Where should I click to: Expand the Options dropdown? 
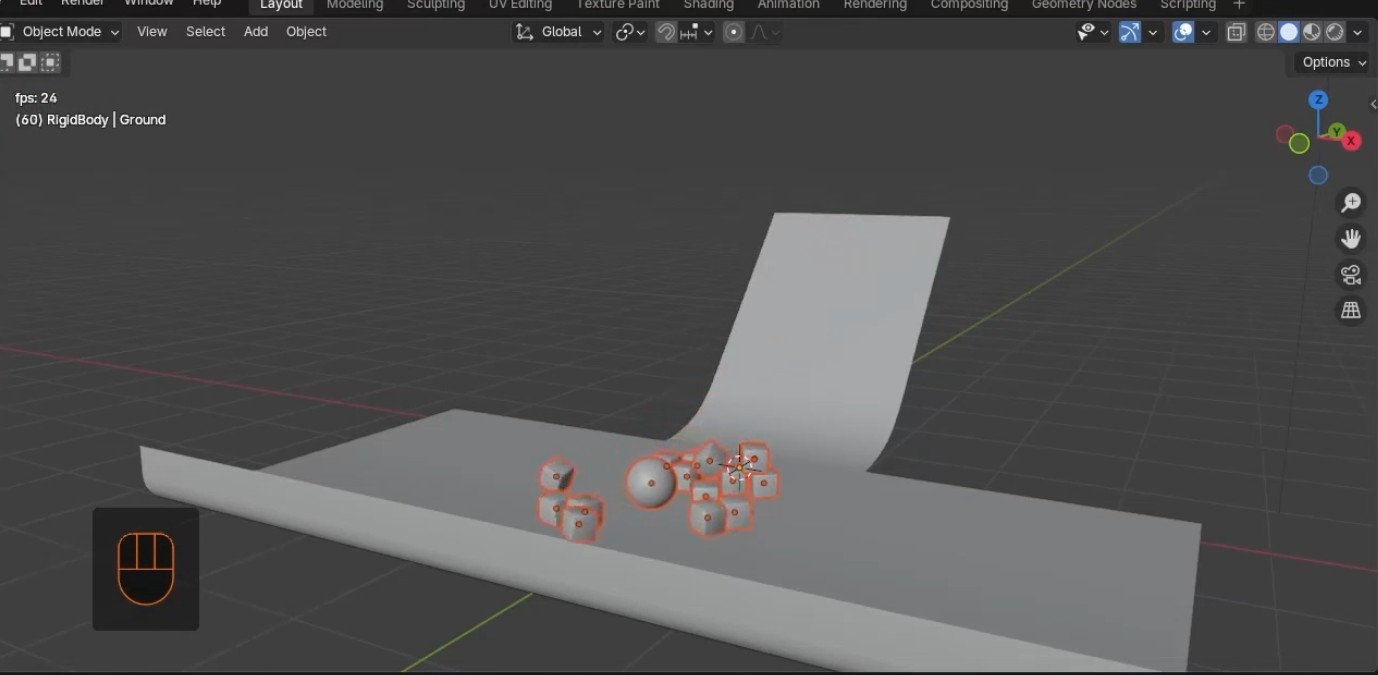click(1333, 62)
